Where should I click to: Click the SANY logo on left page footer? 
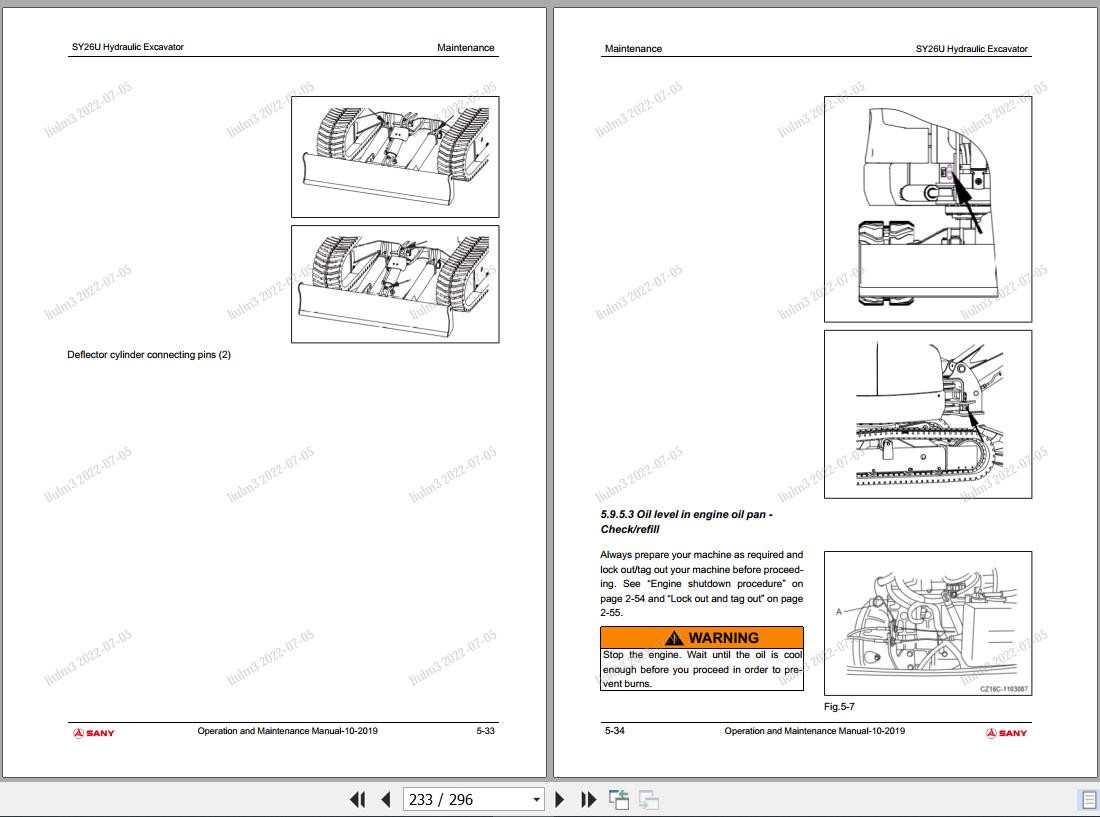click(93, 733)
